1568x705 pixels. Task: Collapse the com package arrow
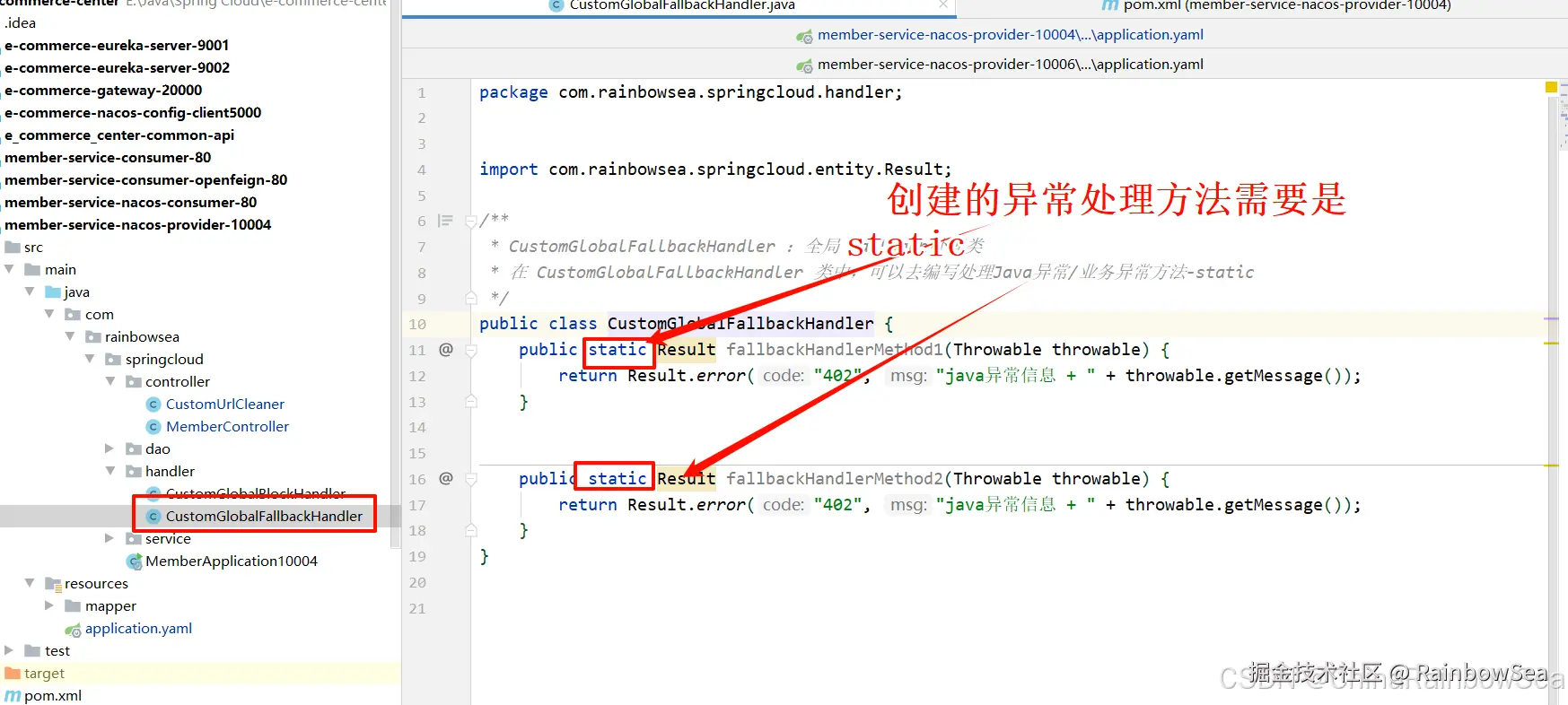coord(49,314)
